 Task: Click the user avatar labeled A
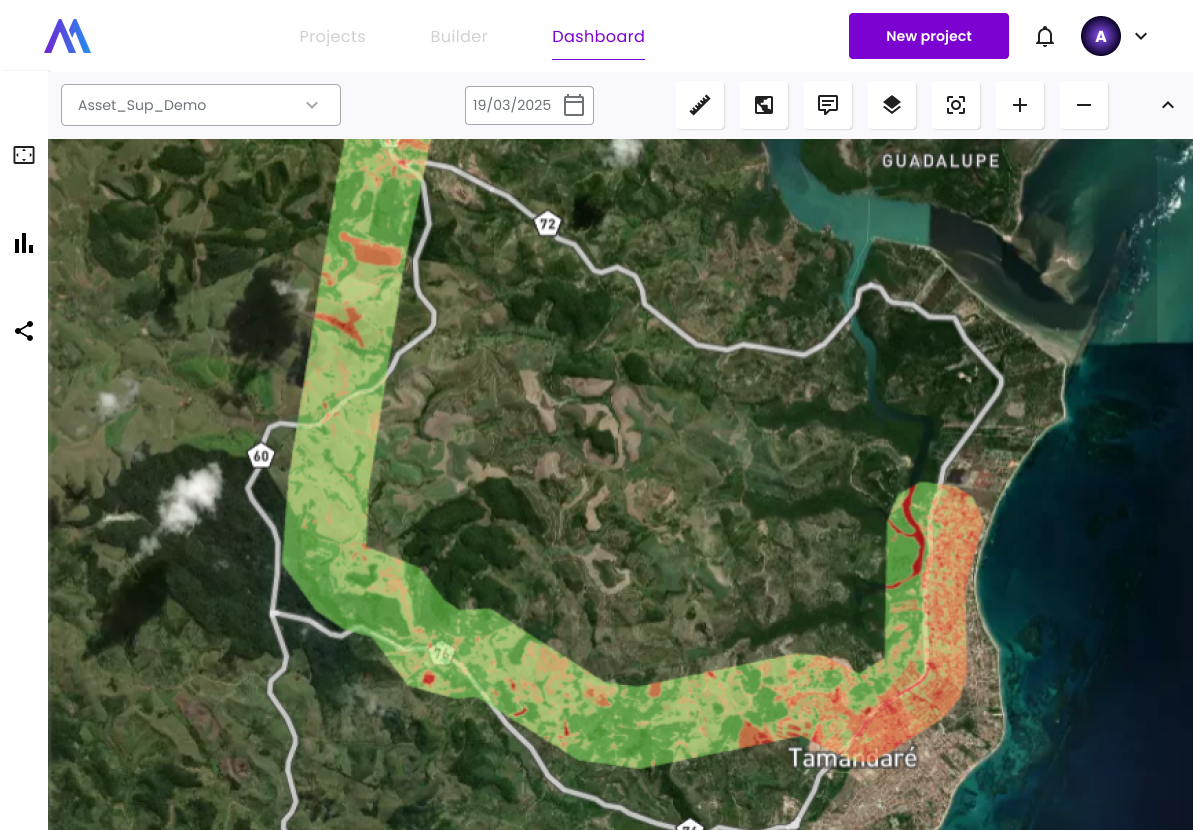[x=1100, y=37]
